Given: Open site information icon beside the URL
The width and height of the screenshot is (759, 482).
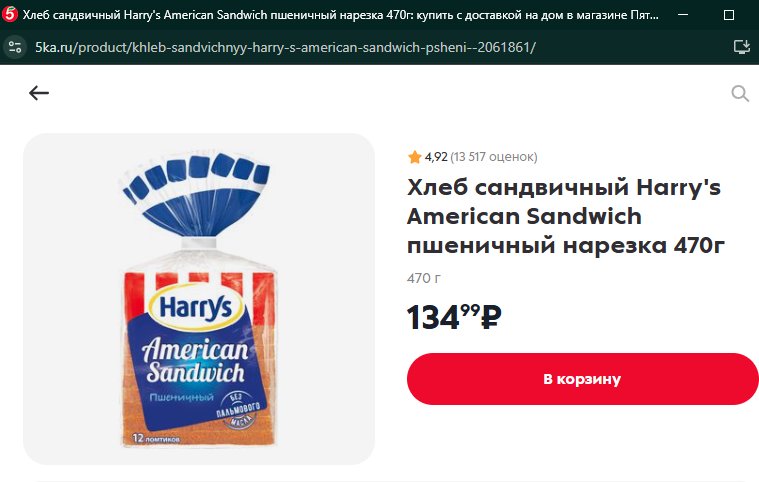Looking at the screenshot, I should point(15,47).
